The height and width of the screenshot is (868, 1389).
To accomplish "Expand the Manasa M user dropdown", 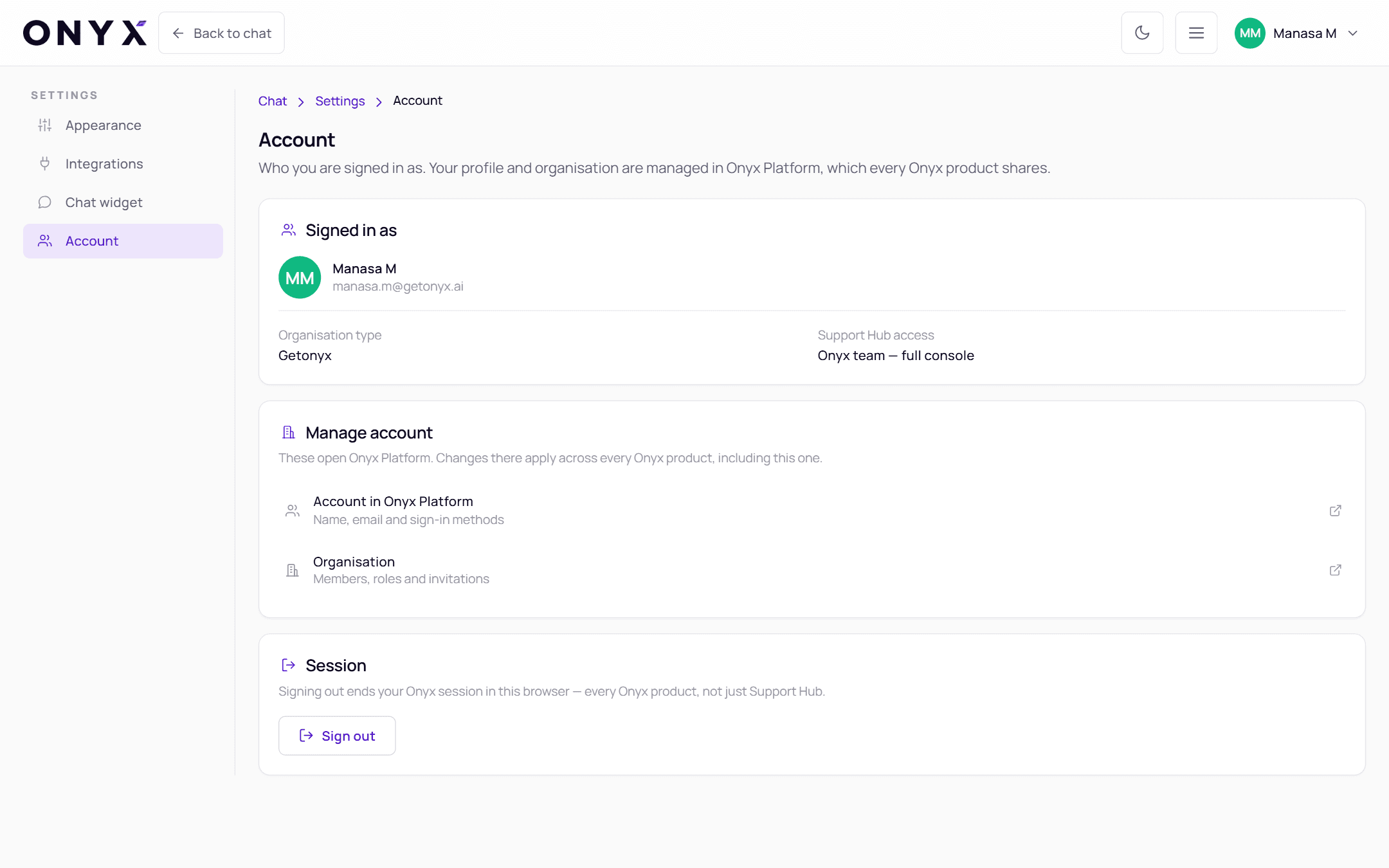I will tap(1297, 33).
